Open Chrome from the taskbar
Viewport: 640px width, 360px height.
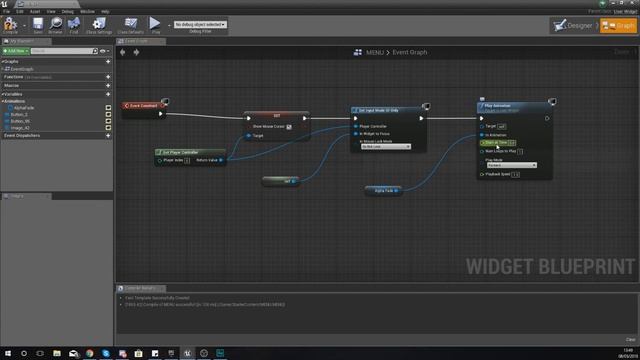coord(89,353)
